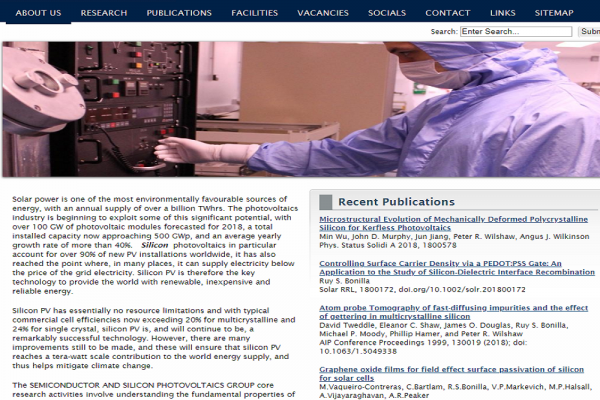Select the '10.1063/1.5049338' DOI text
The image size is (600, 400).
358,351
